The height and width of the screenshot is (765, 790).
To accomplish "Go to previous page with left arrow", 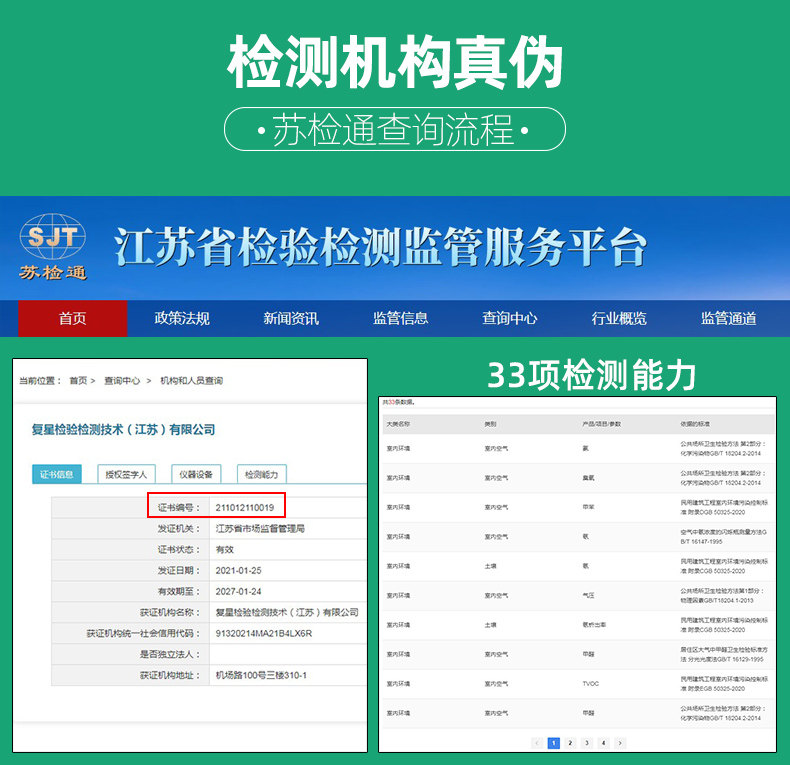I will (537, 743).
